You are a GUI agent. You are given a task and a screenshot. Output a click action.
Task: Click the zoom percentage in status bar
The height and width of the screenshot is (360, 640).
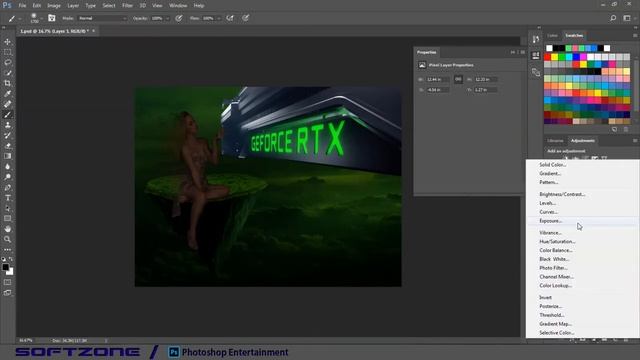[x=25, y=340]
